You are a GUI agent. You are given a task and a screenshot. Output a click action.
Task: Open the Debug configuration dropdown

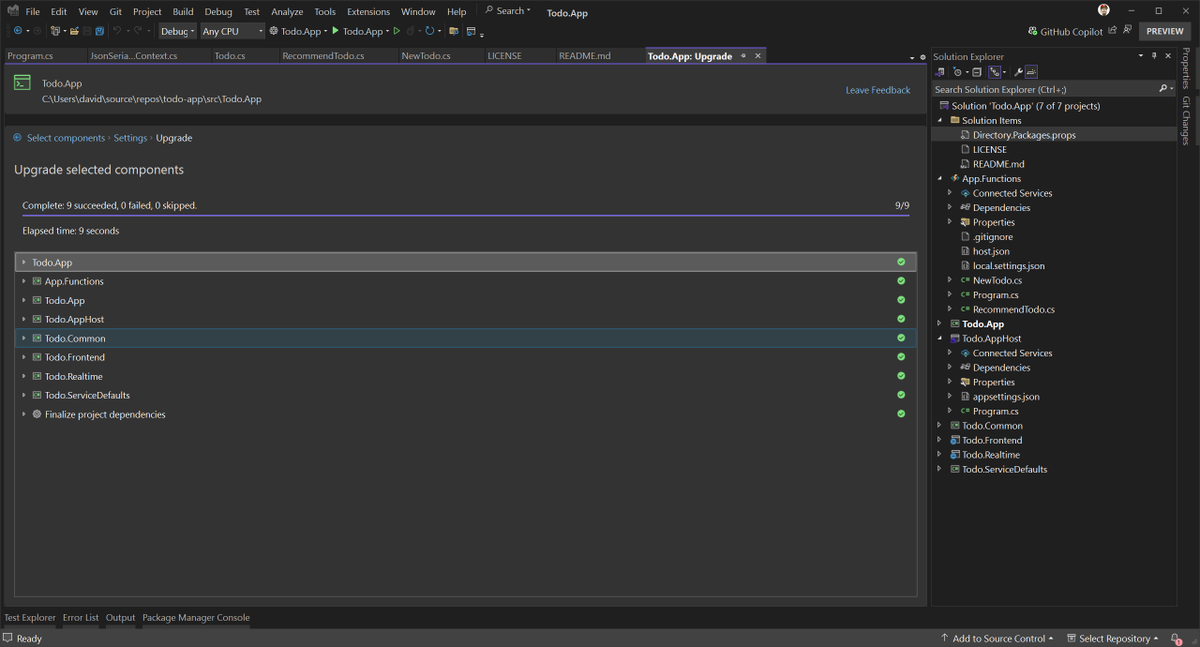[177, 31]
